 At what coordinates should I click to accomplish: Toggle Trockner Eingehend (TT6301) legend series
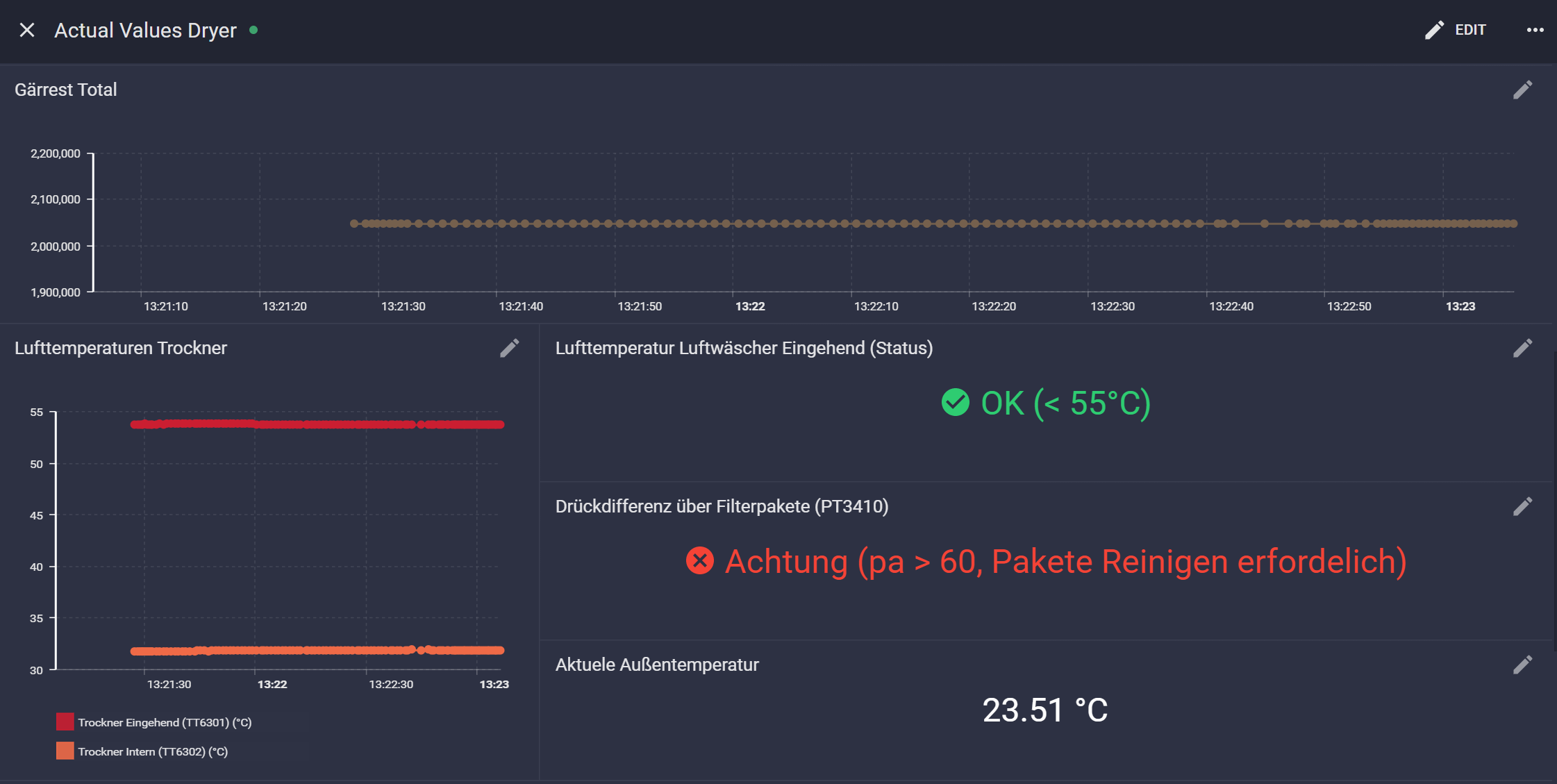[x=165, y=722]
